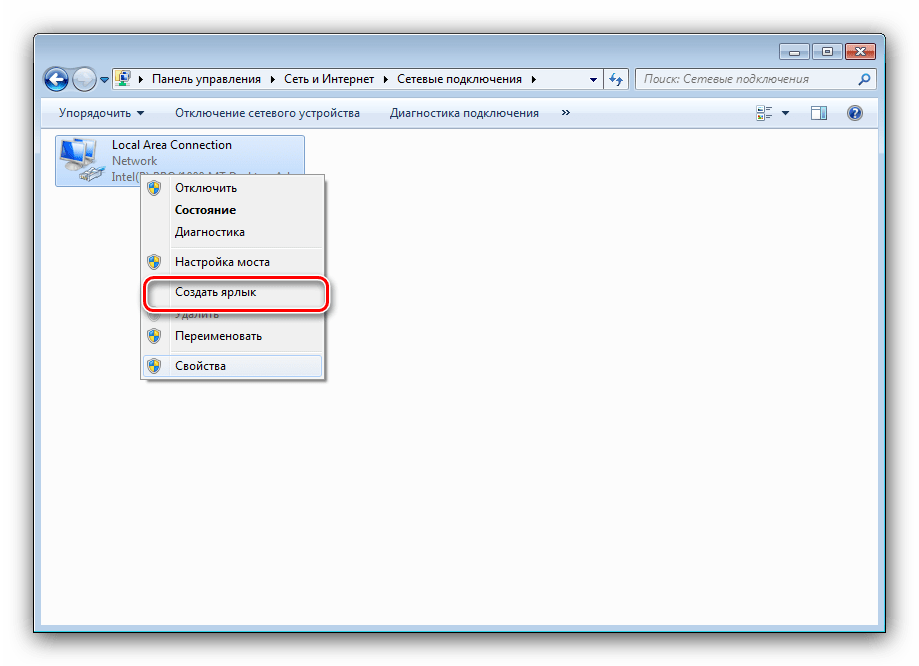The height and width of the screenshot is (666, 919).
Task: Open help with the question mark icon
Action: [x=855, y=113]
